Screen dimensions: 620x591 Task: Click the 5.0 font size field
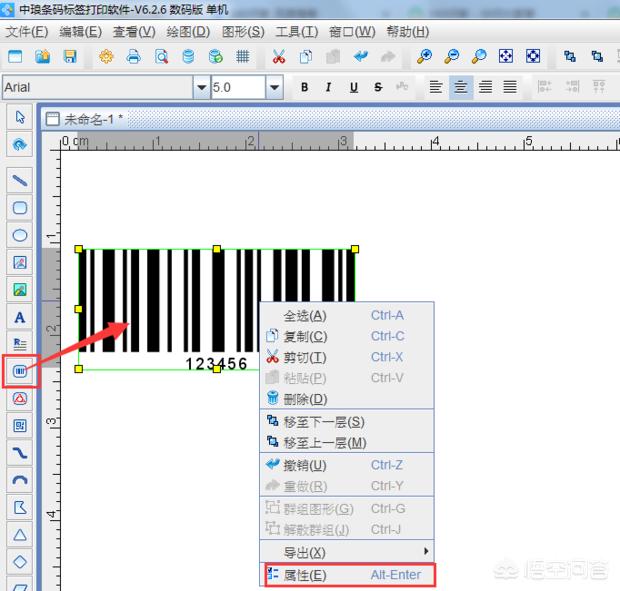238,87
